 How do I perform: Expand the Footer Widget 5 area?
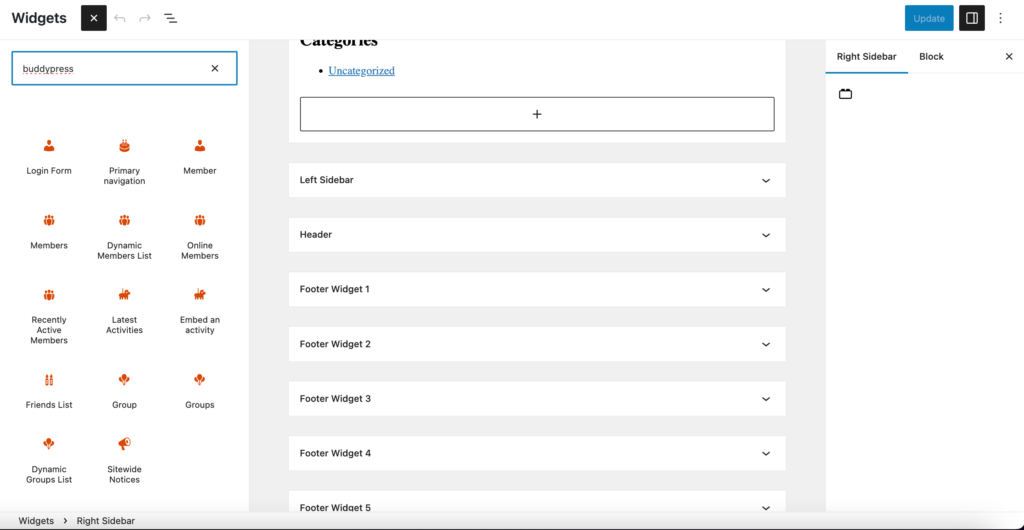[x=537, y=503]
